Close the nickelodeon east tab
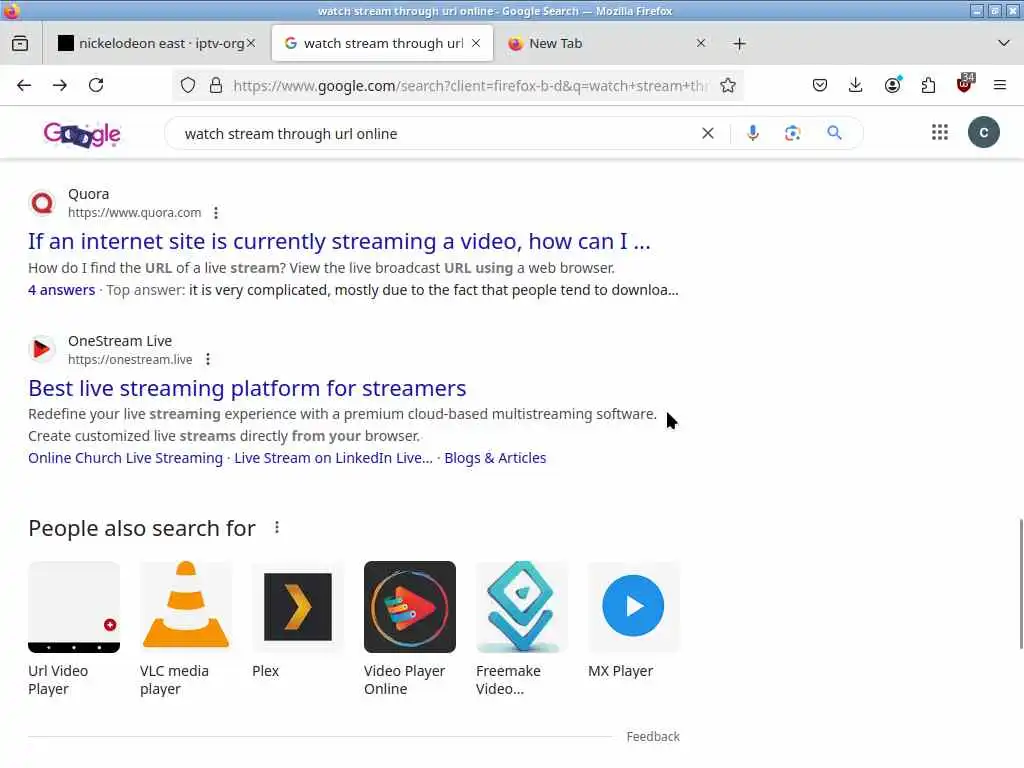Viewport: 1024px width, 768px height. point(251,44)
